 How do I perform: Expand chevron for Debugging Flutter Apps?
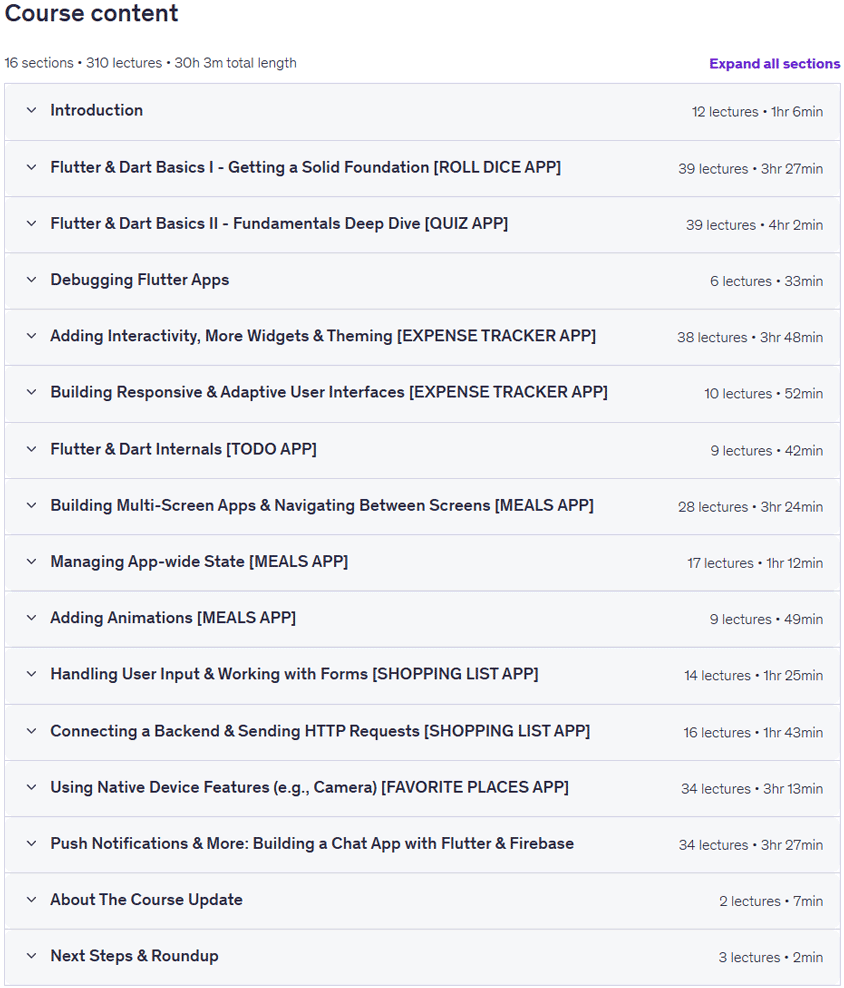(32, 279)
